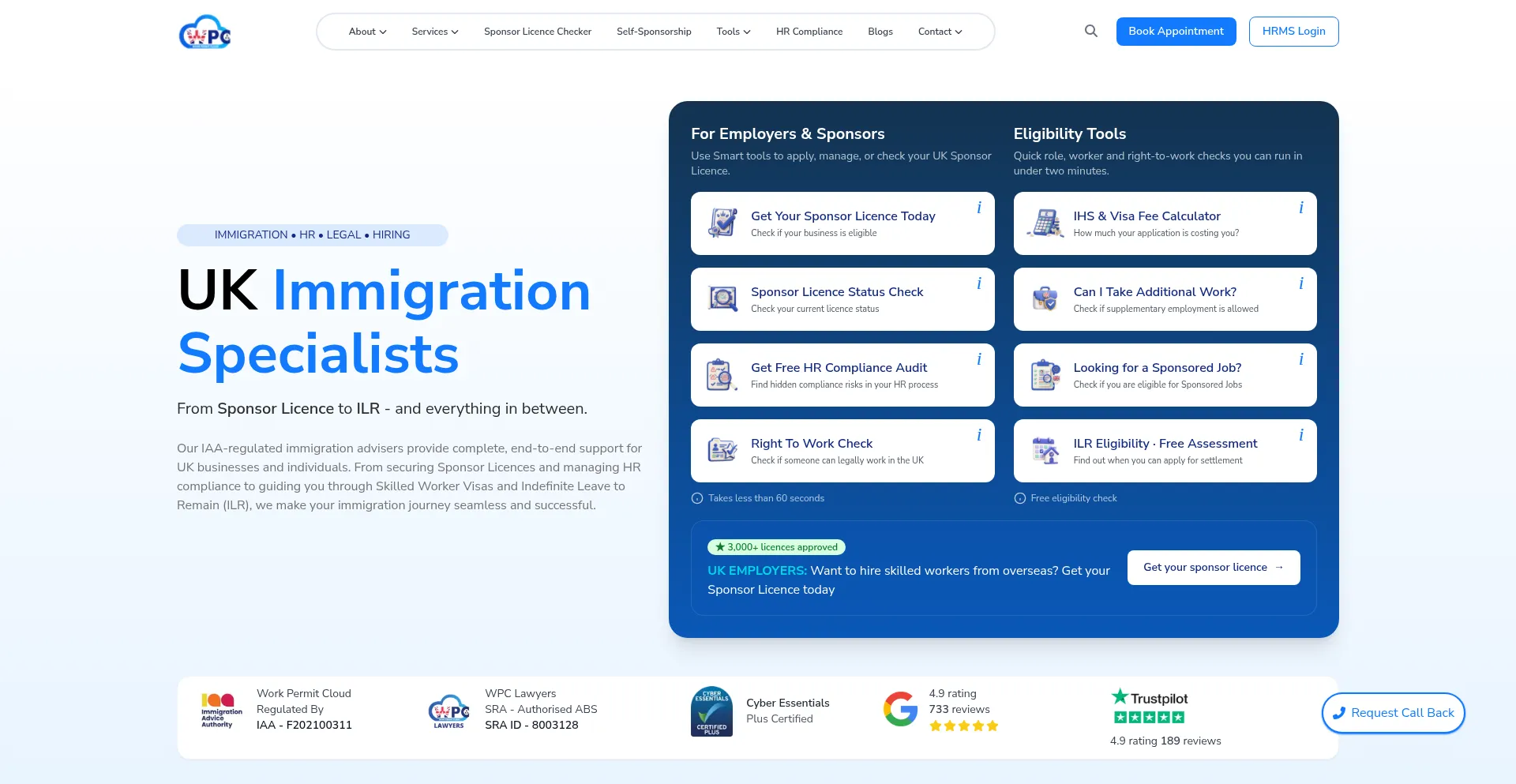Click 'For Employers & Sponsors' heading

(x=788, y=133)
